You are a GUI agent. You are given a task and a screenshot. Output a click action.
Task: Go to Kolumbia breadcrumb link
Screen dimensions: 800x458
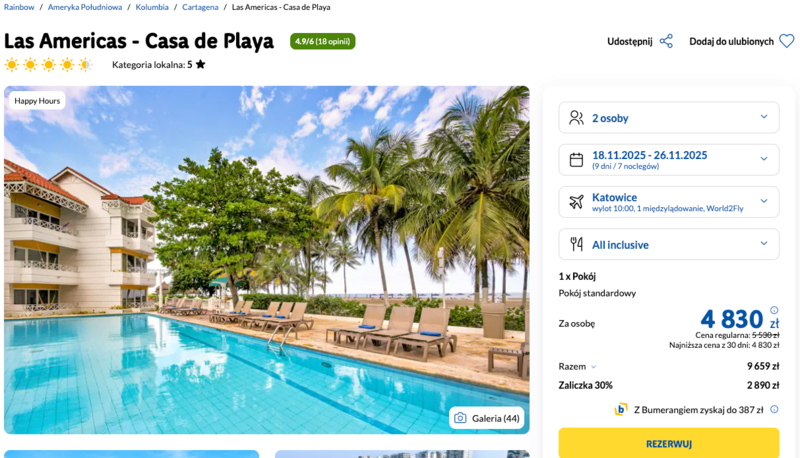(152, 7)
